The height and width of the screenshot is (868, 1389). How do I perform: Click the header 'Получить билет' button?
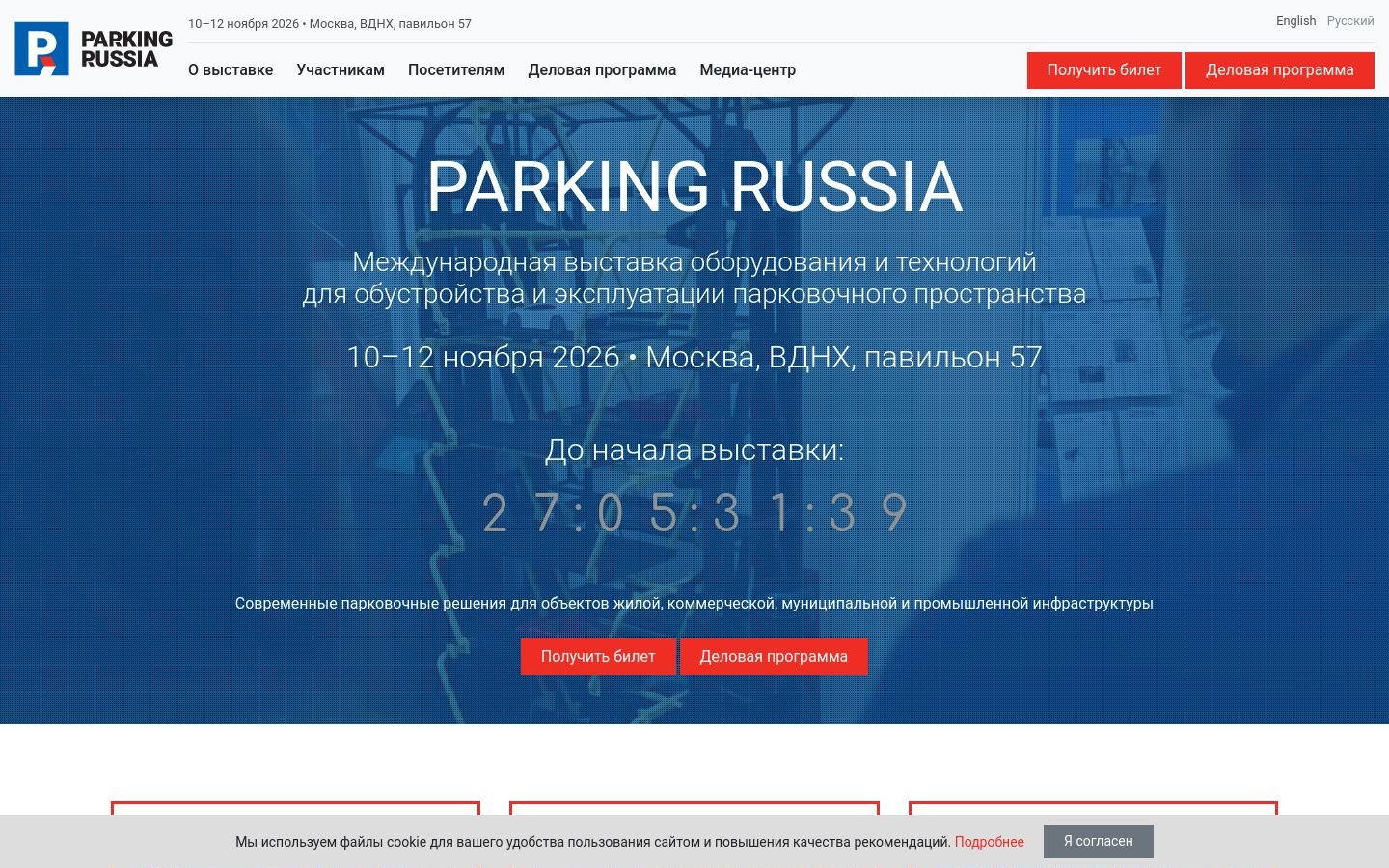click(1104, 70)
